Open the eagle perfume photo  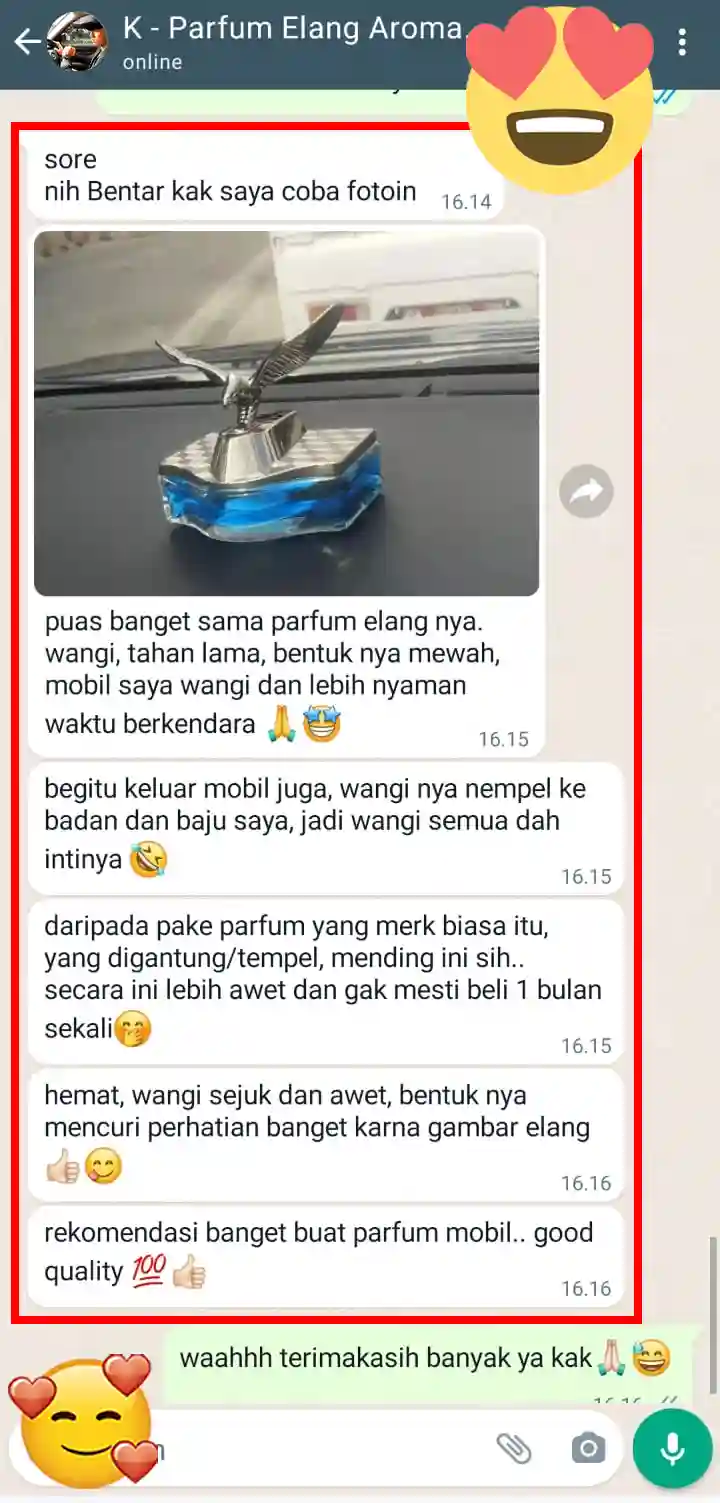(x=287, y=414)
